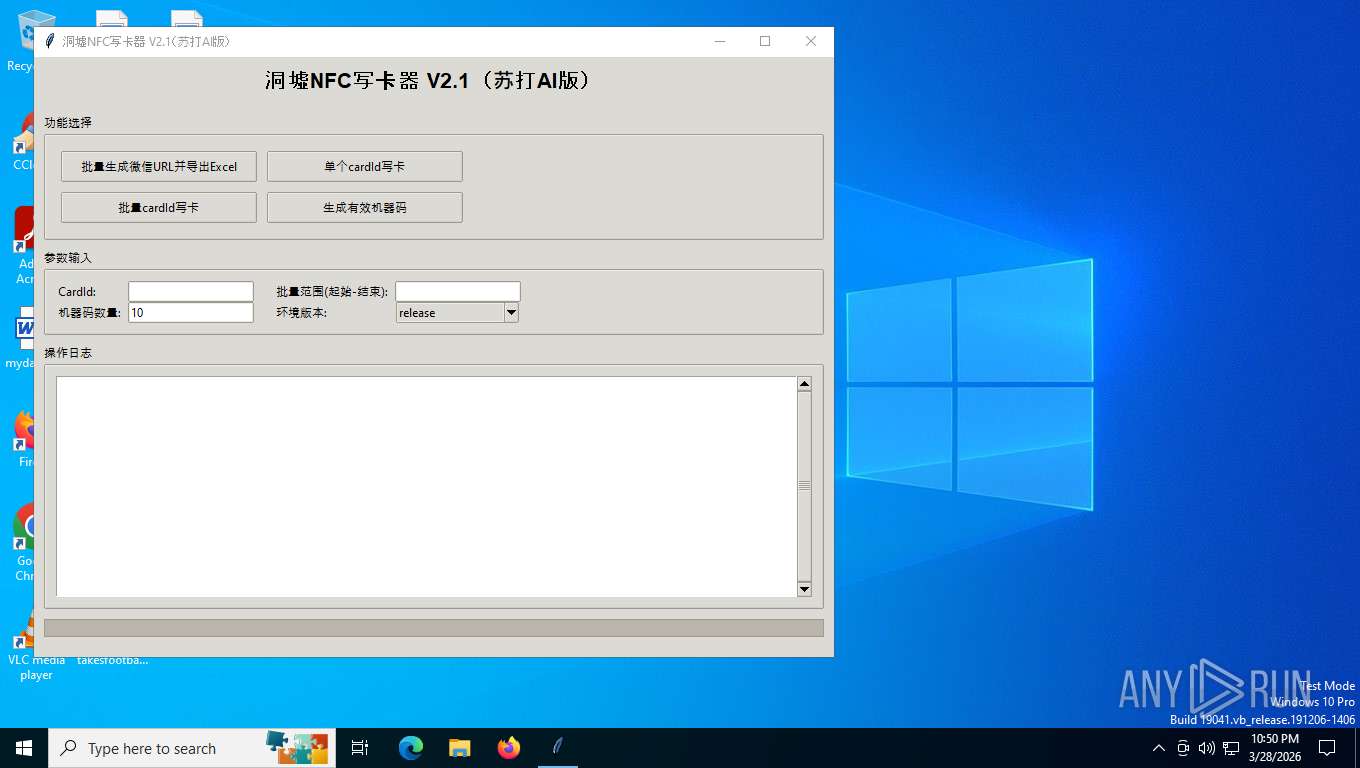Click the volume speaker tray icon

point(1207,748)
